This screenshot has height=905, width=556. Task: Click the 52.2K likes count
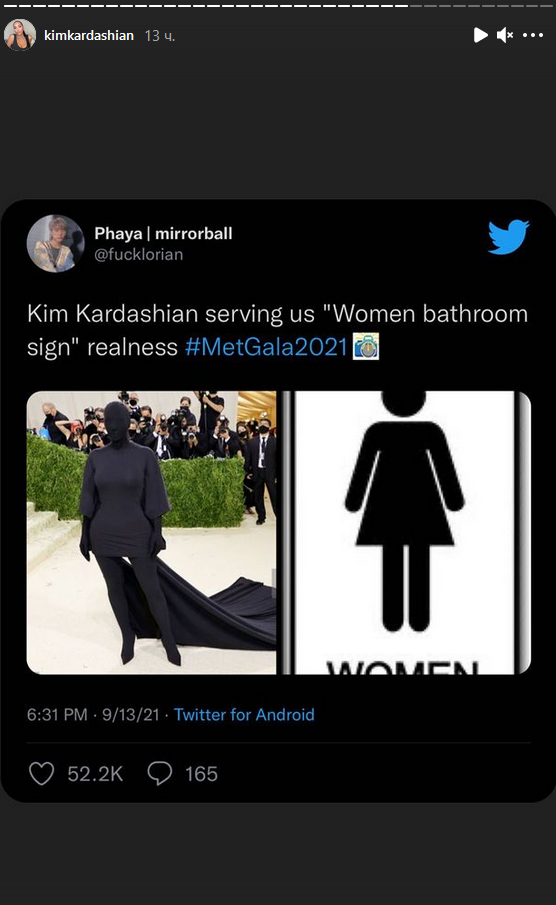[x=95, y=774]
